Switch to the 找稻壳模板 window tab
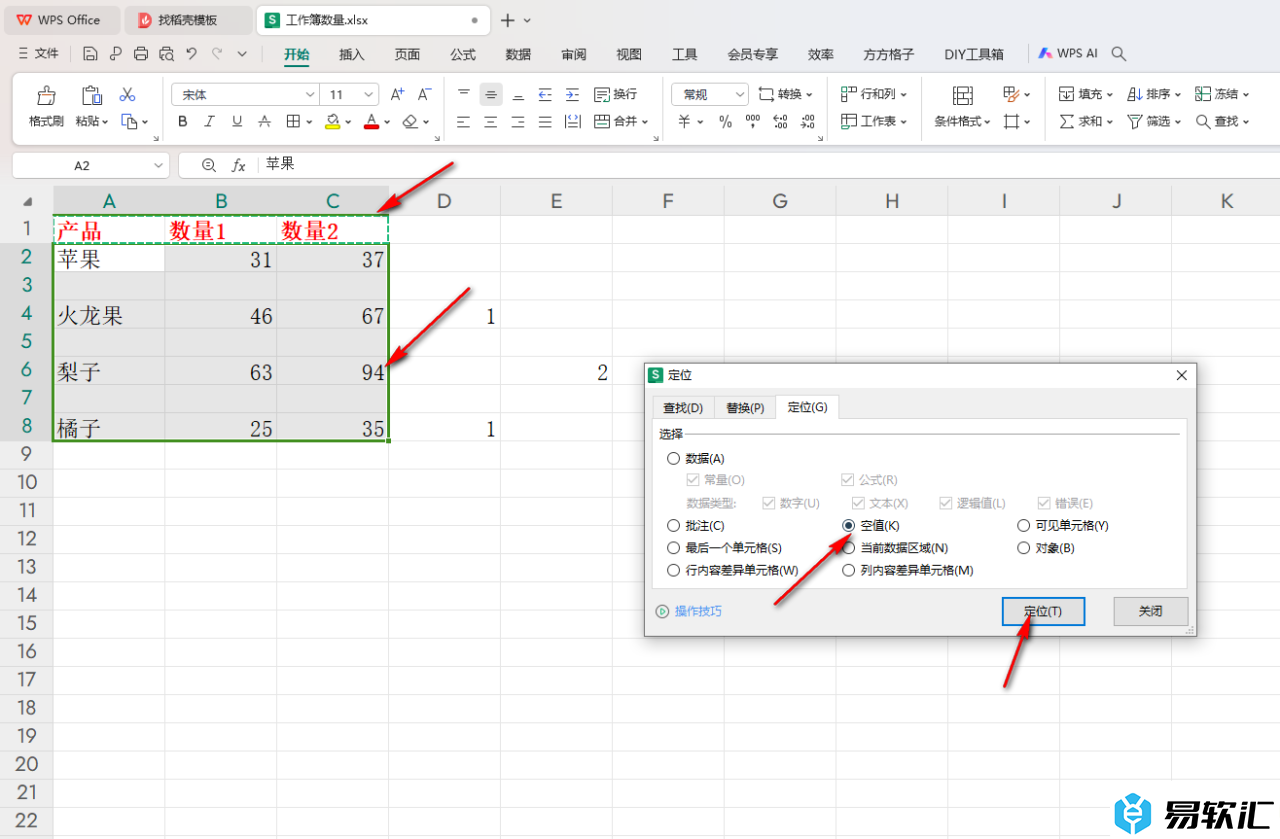 click(x=189, y=20)
